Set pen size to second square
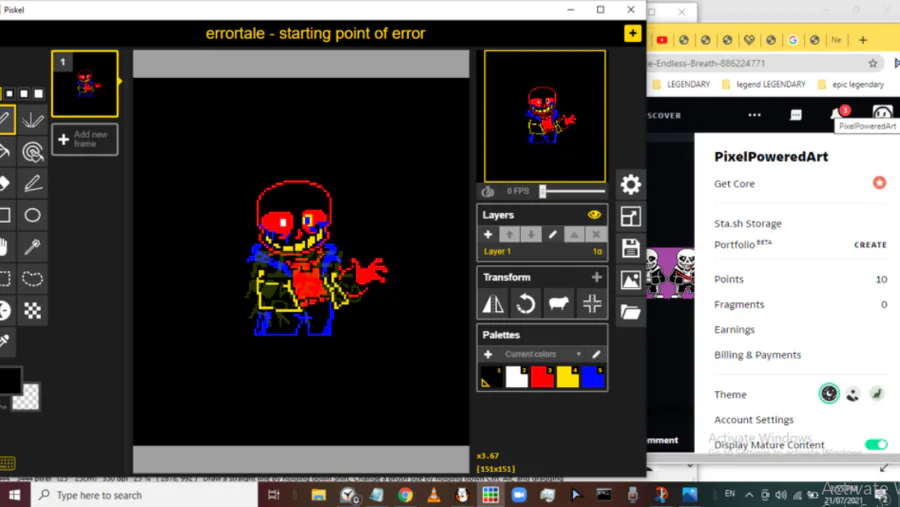The image size is (900, 507). pyautogui.click(x=9, y=94)
